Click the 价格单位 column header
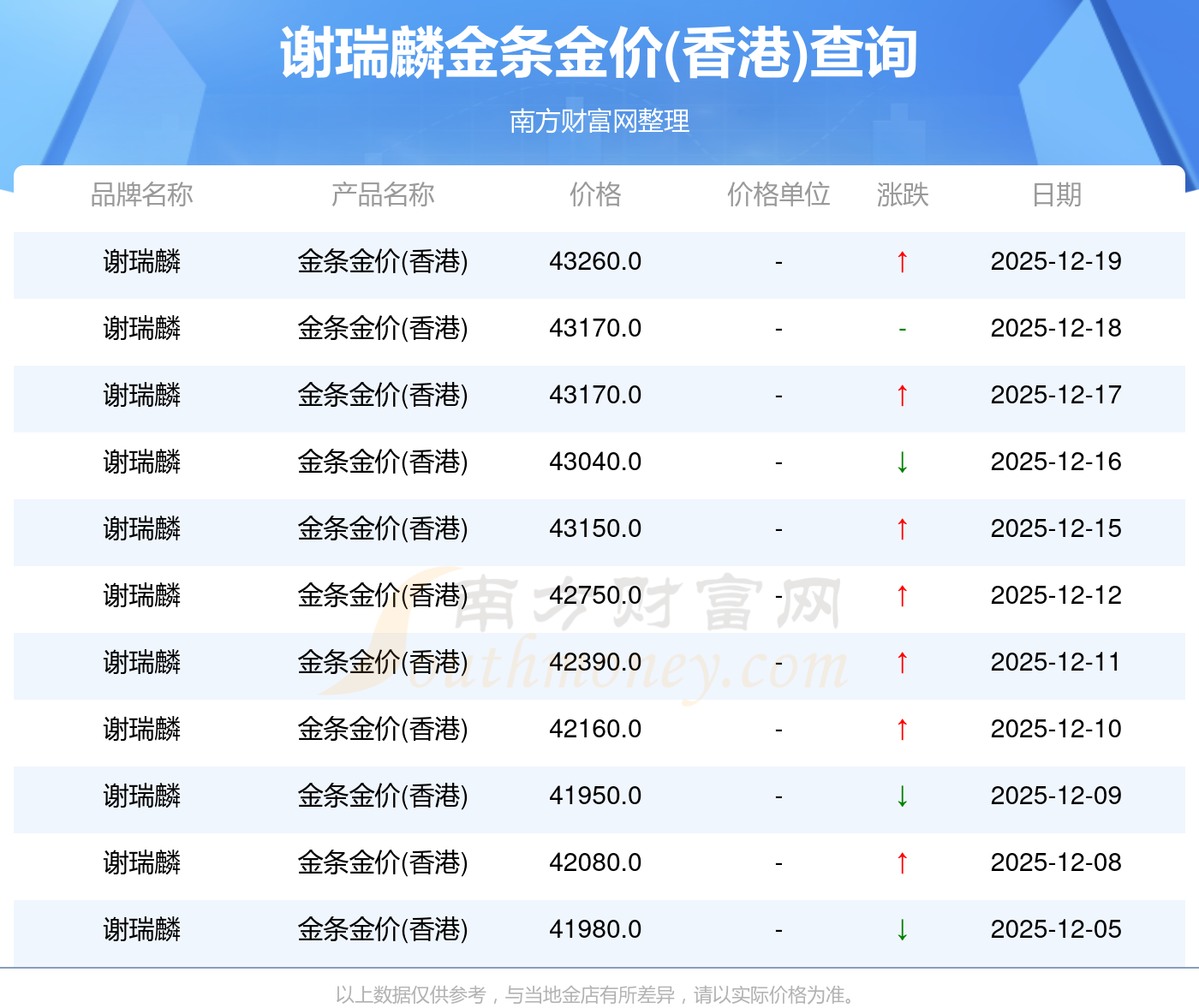The height and width of the screenshot is (1008, 1199). pyautogui.click(x=778, y=194)
